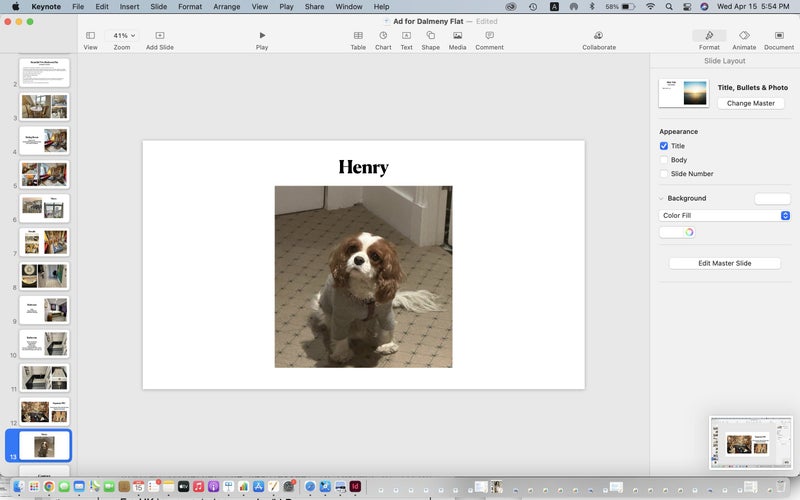The width and height of the screenshot is (800, 500).
Task: Open the Color Fill dropdown
Action: pyautogui.click(x=725, y=216)
